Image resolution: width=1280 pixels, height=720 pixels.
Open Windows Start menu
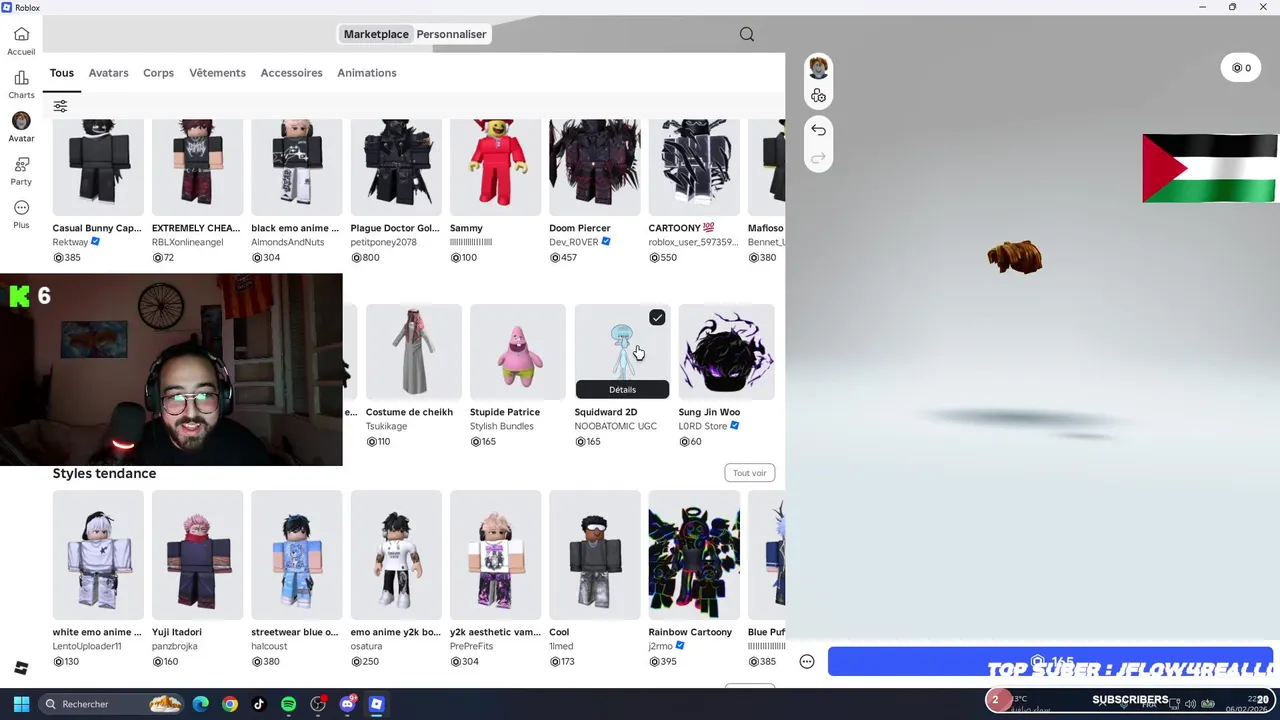point(21,704)
